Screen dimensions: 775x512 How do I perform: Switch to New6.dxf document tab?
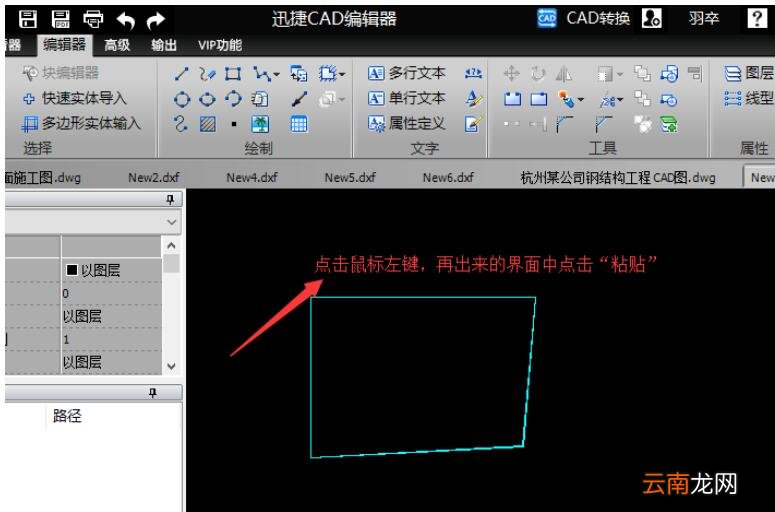448,177
